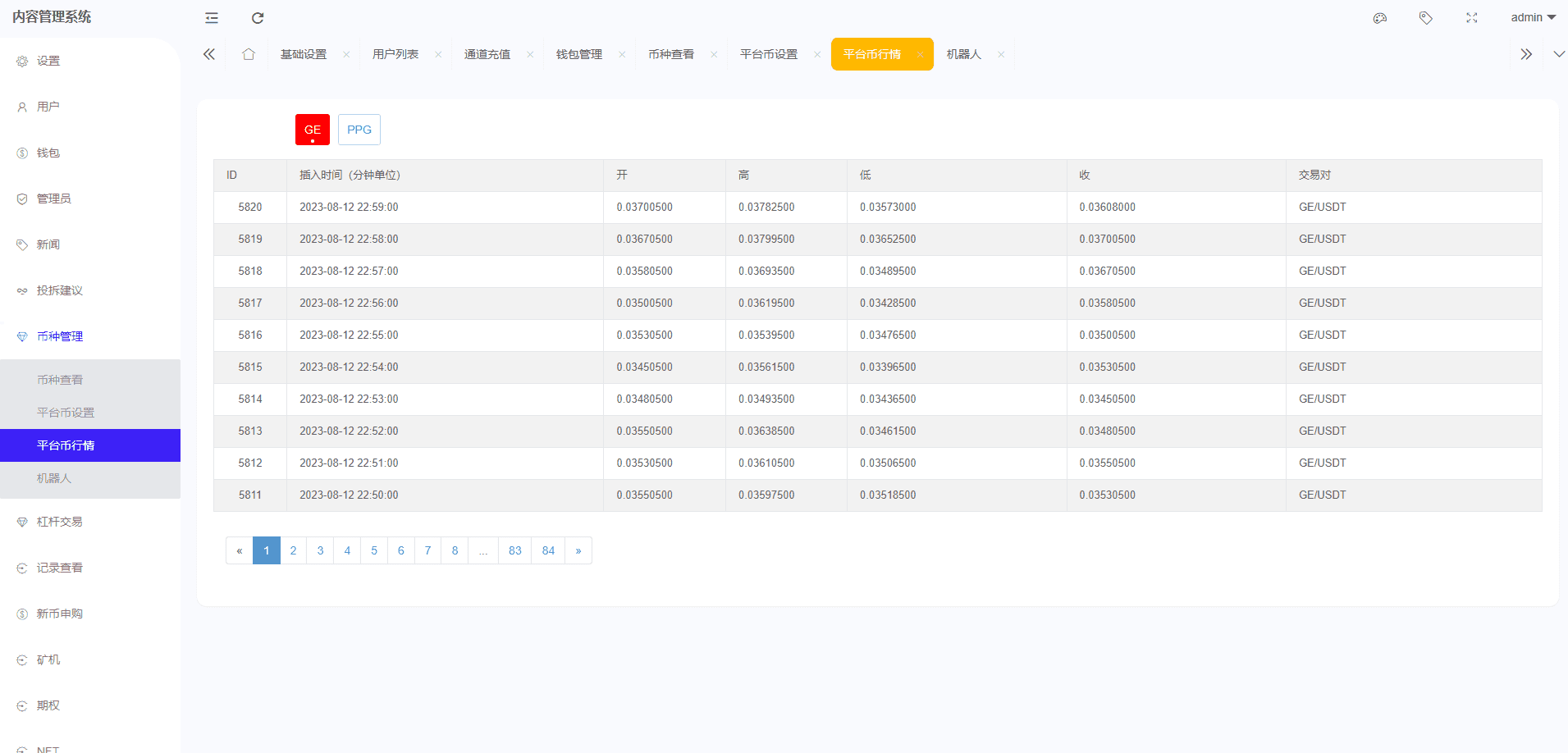Image resolution: width=1568 pixels, height=753 pixels.
Task: Click the tag icon in the header
Action: click(x=1426, y=18)
